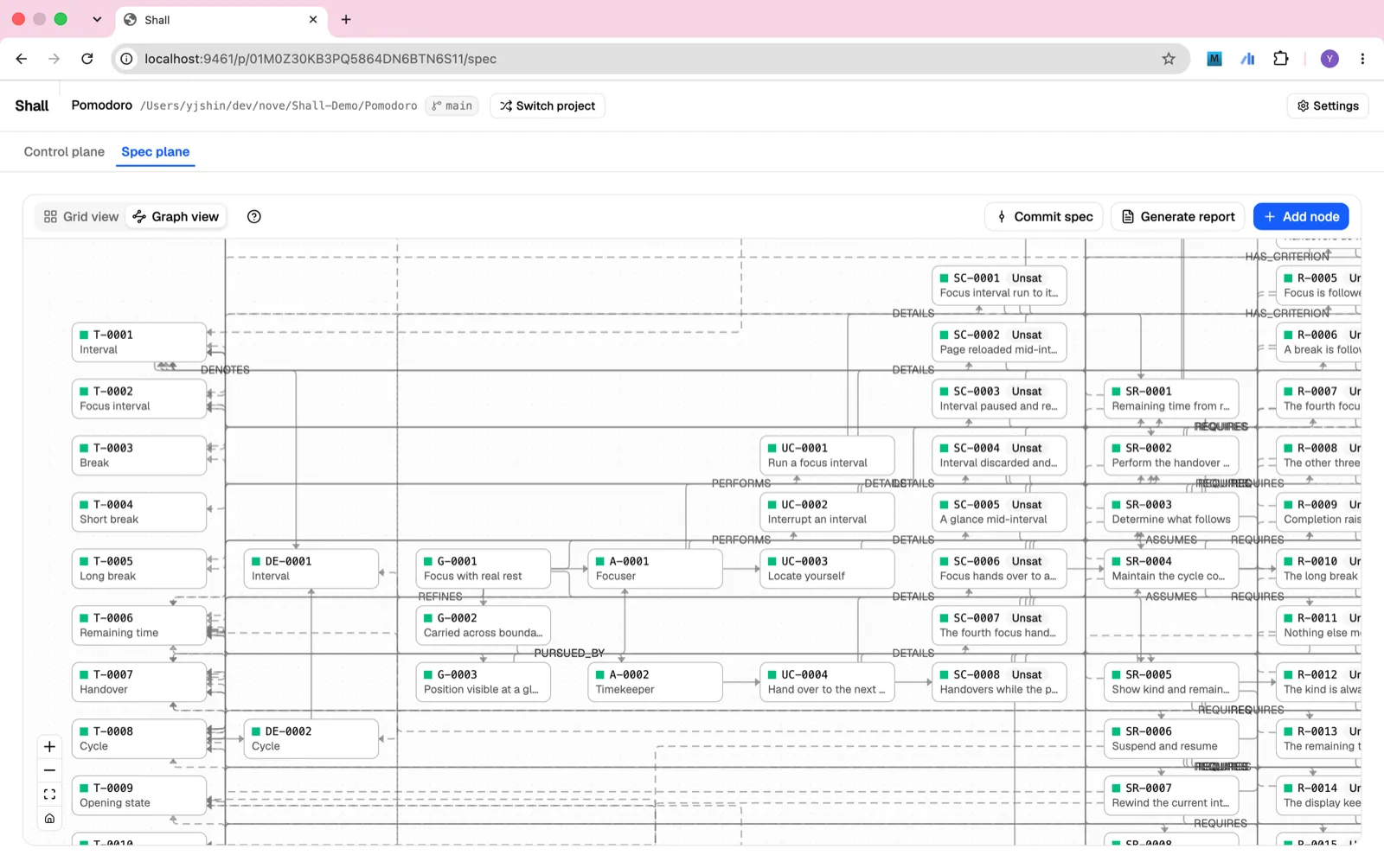Close the Shall browser tab
Viewport: 1384px width, 868px height.
[x=313, y=19]
